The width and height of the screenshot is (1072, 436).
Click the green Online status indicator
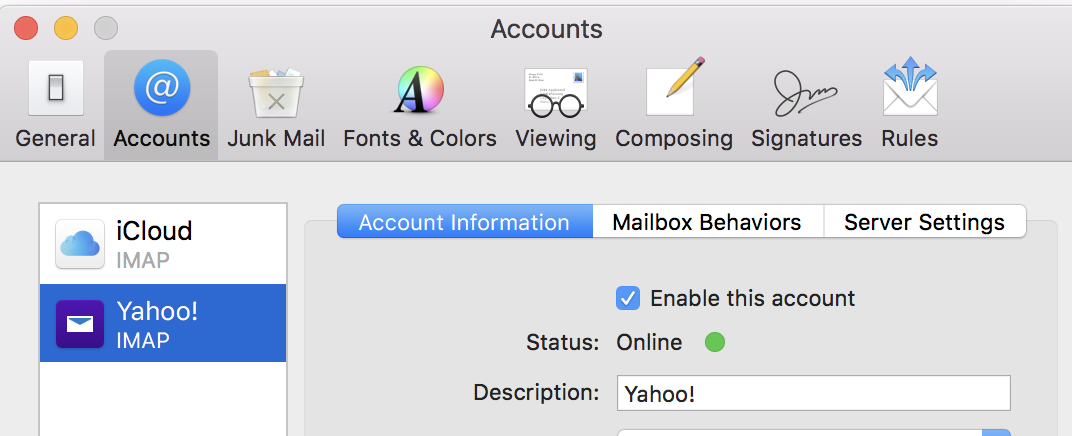coord(714,343)
